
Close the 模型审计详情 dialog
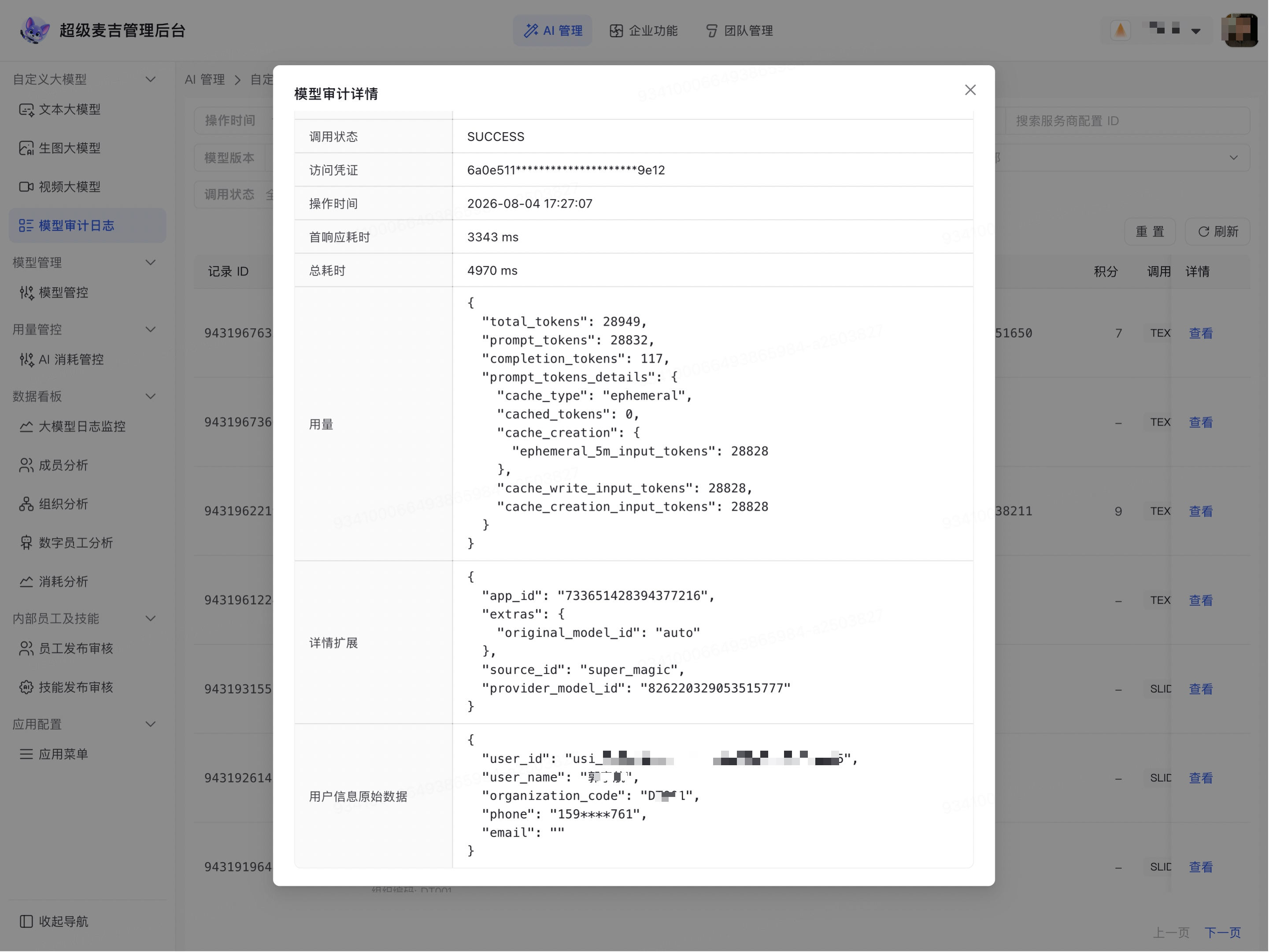click(x=970, y=90)
